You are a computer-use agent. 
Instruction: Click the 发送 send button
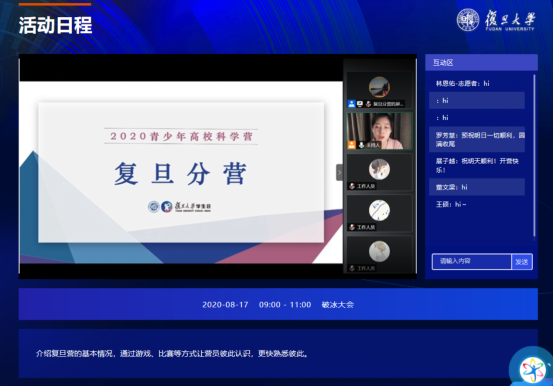click(x=521, y=262)
